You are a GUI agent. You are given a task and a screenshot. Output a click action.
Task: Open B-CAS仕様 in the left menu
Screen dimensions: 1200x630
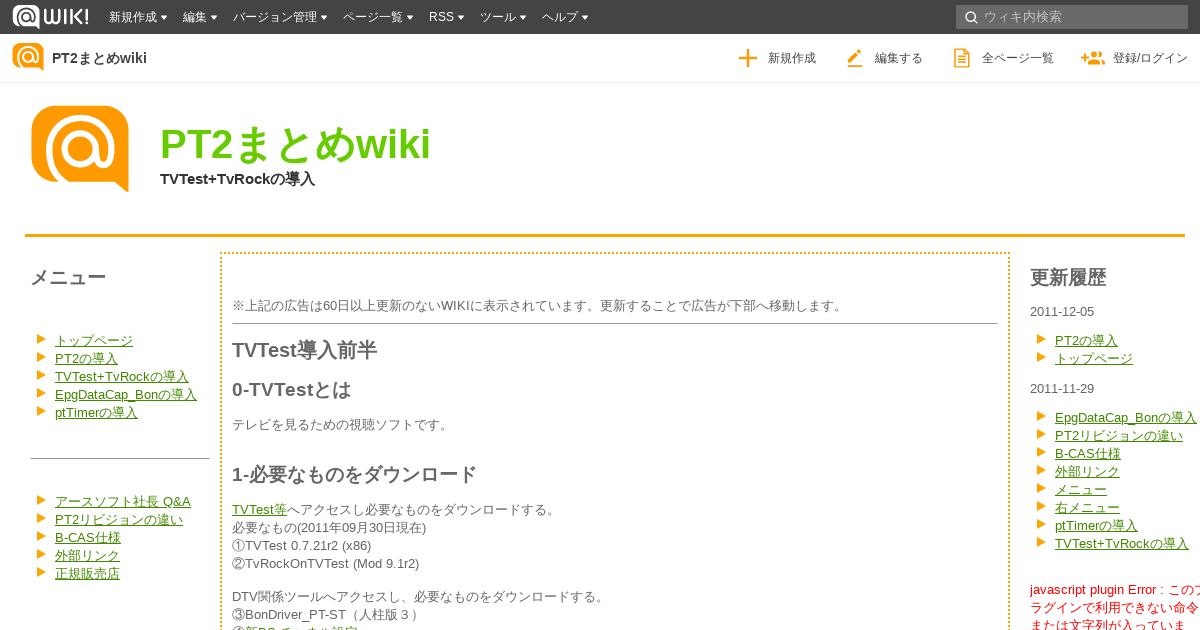[88, 537]
